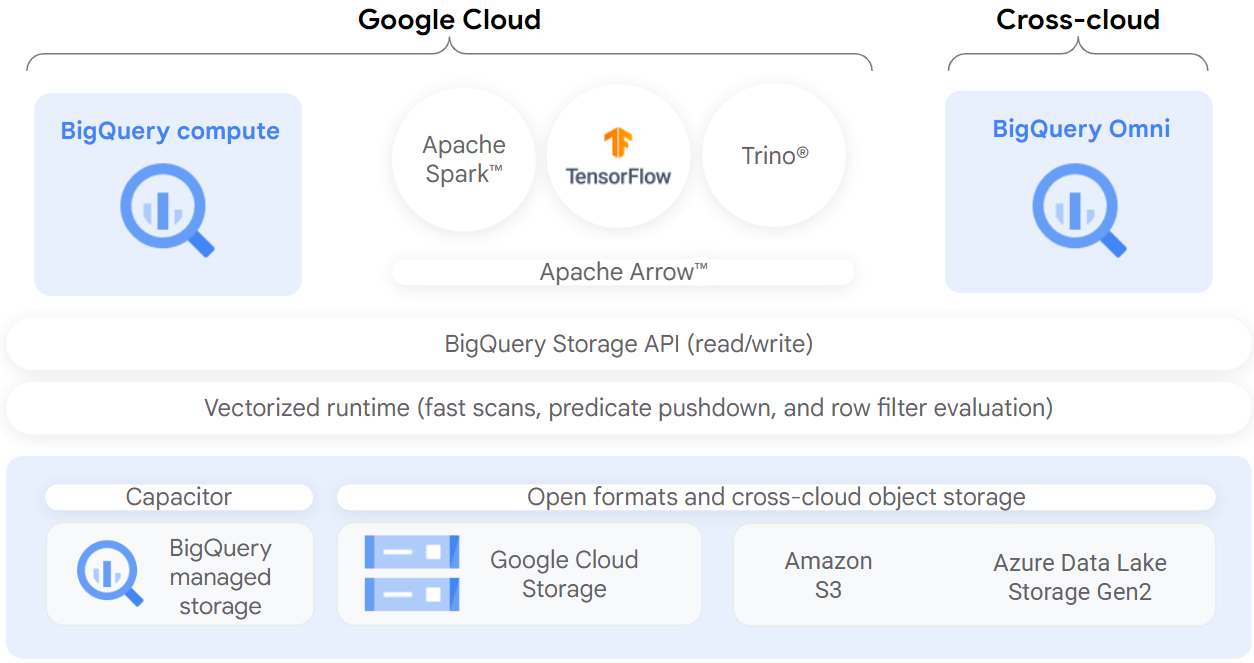Click the BigQuery managed storage text
The height and width of the screenshot is (663, 1254).
220,577
